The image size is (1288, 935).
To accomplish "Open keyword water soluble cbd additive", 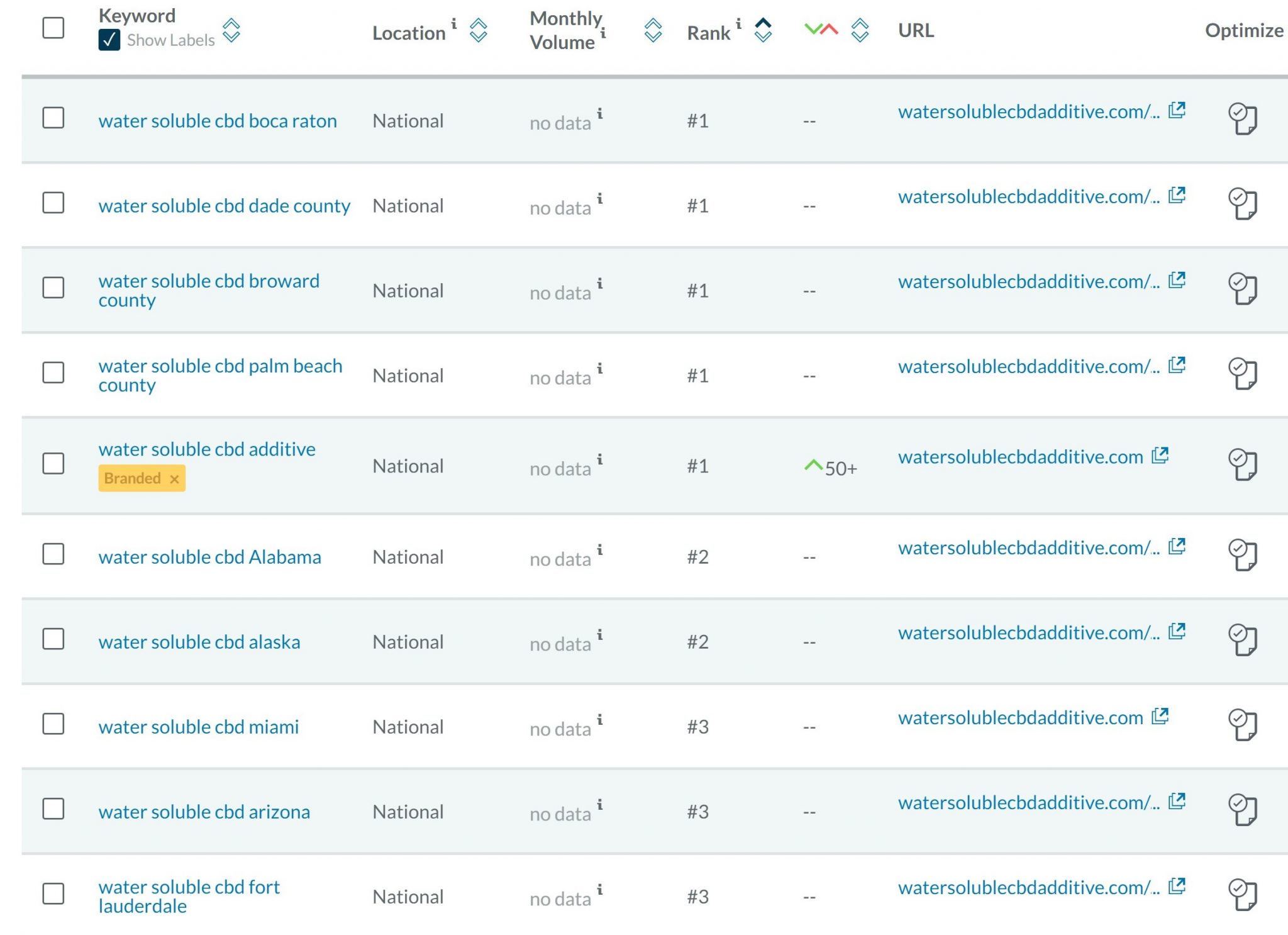I will pyautogui.click(x=207, y=449).
